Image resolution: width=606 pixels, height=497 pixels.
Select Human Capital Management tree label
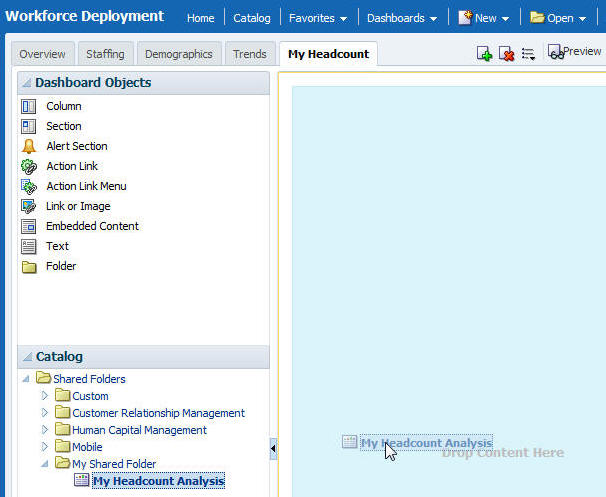[140, 430]
